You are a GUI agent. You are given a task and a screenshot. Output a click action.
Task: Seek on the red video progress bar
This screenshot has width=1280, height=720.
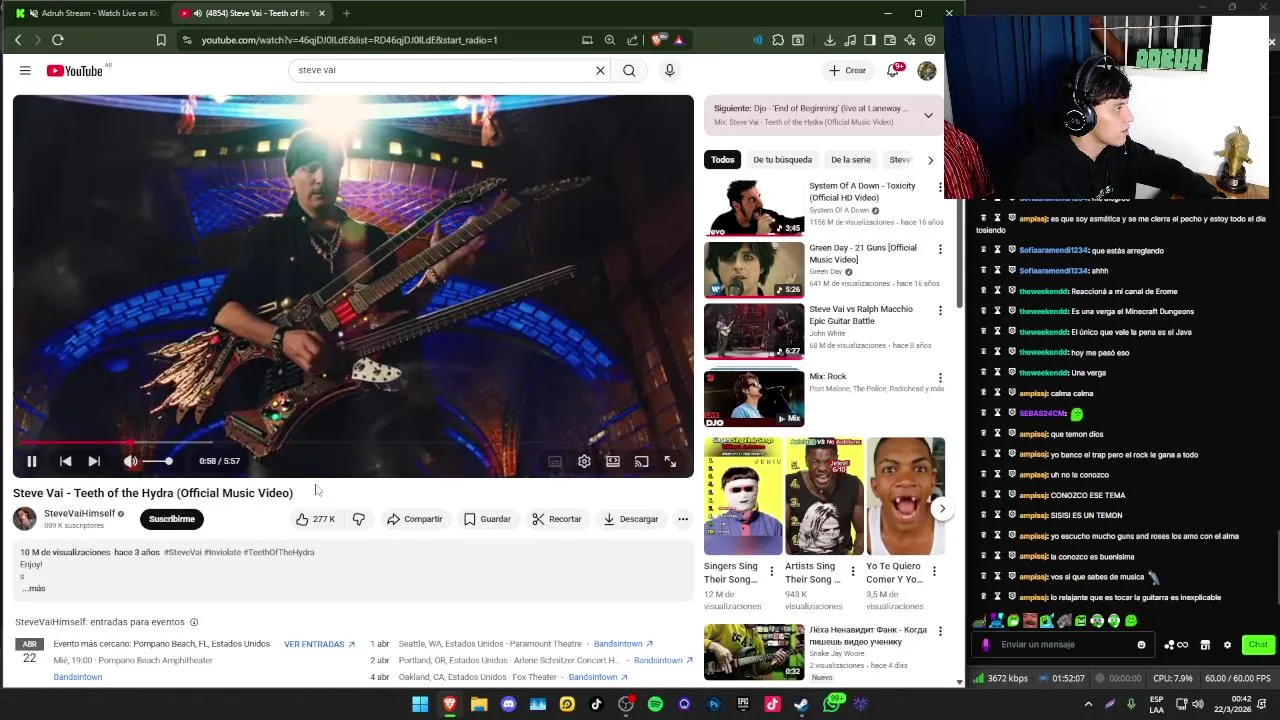tap(352, 442)
